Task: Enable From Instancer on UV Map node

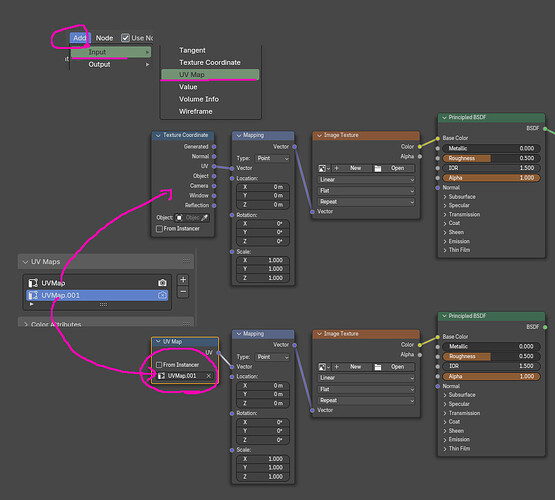Action: pyautogui.click(x=159, y=365)
